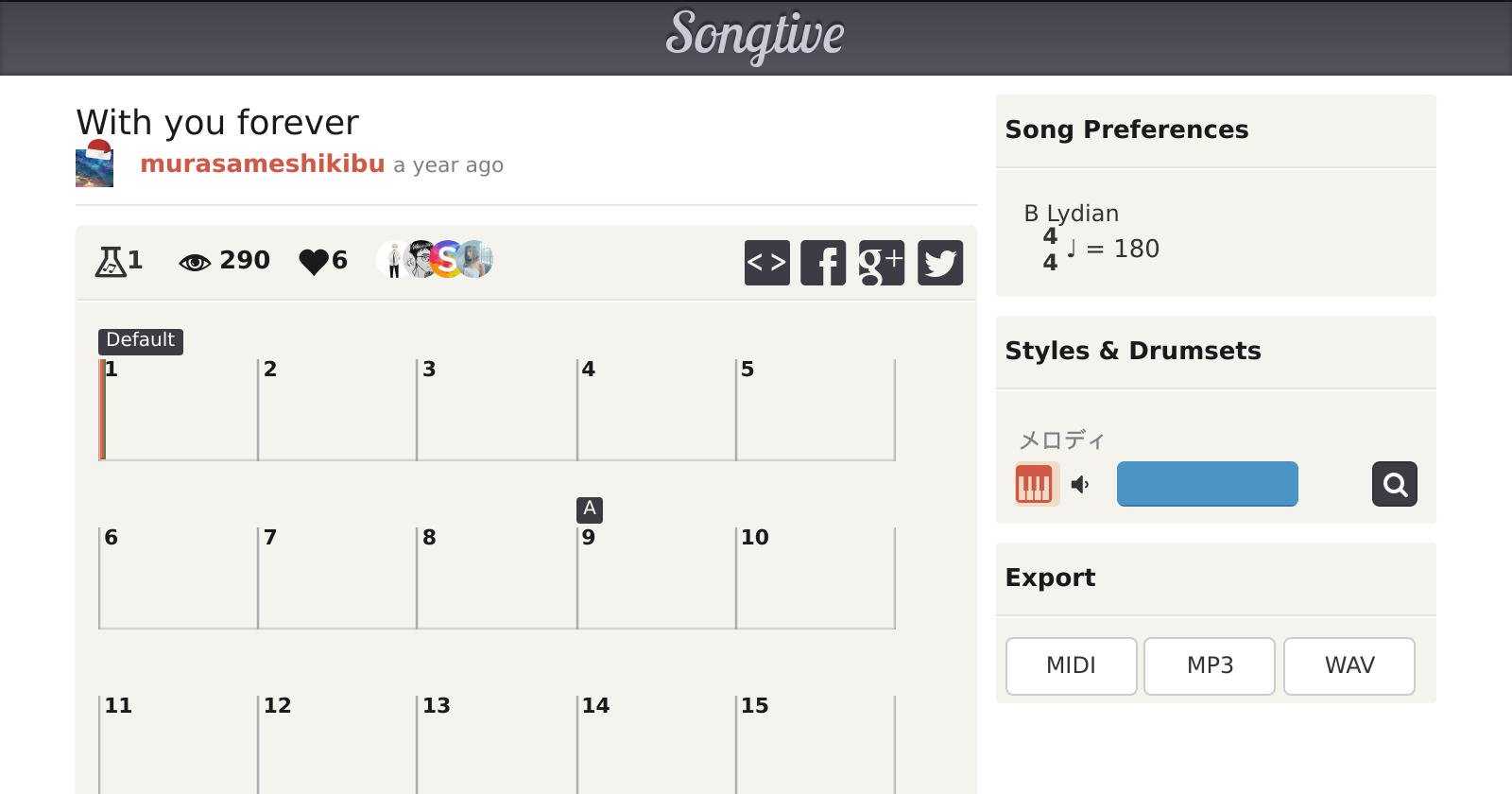
Task: Click the embed code icon
Action: [766, 263]
